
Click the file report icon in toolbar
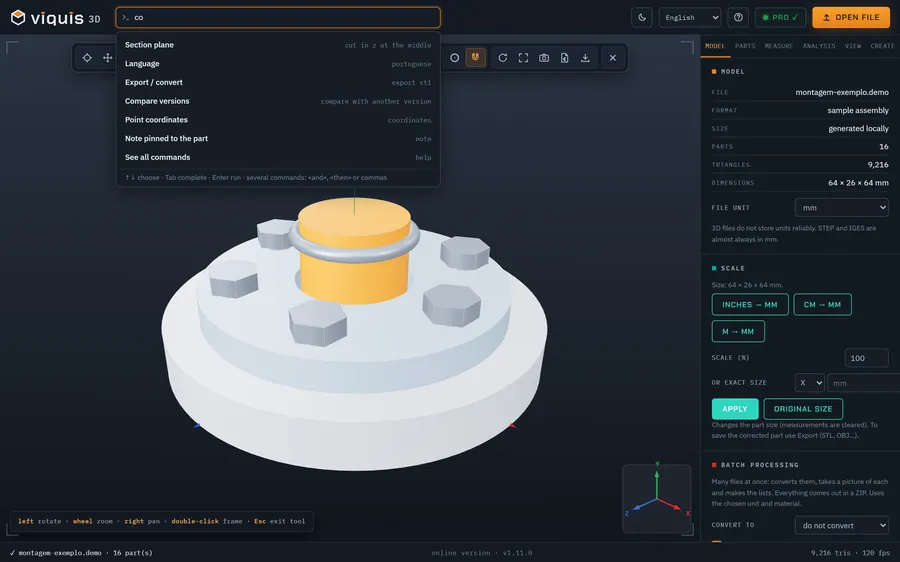pyautogui.click(x=565, y=58)
